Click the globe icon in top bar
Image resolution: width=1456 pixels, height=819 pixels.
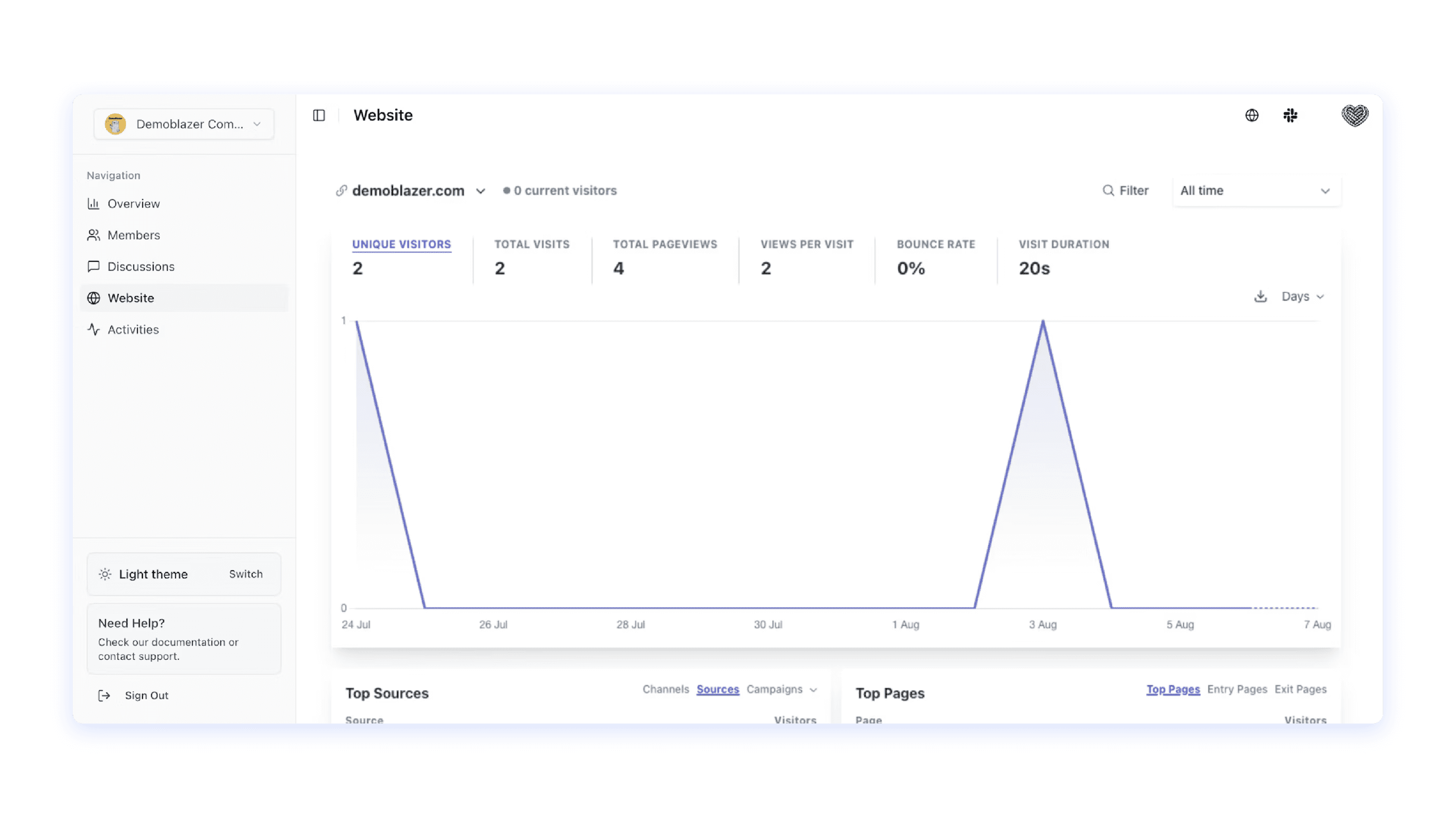pos(1251,115)
